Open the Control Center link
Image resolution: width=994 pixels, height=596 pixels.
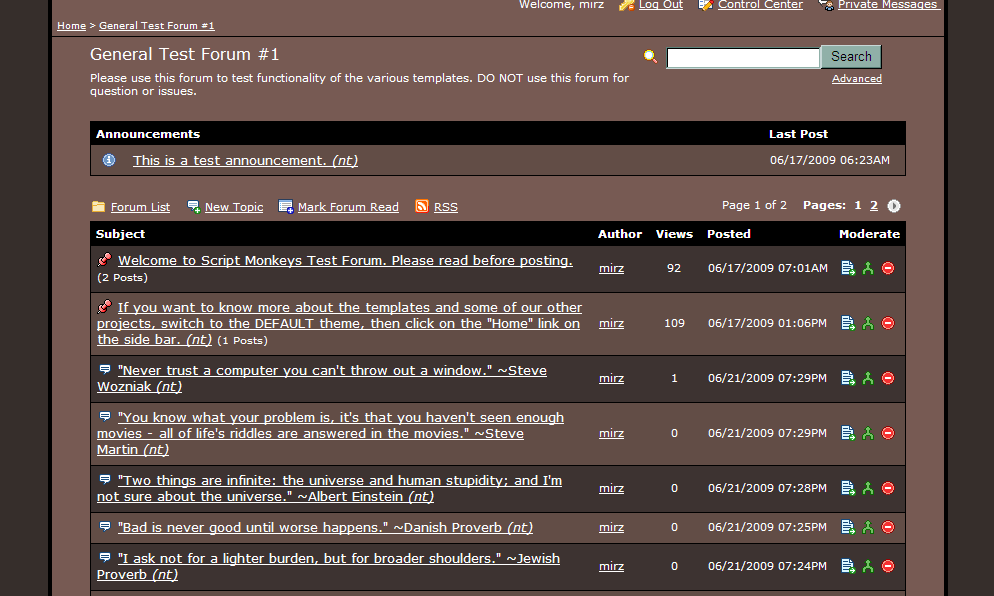pyautogui.click(x=760, y=4)
